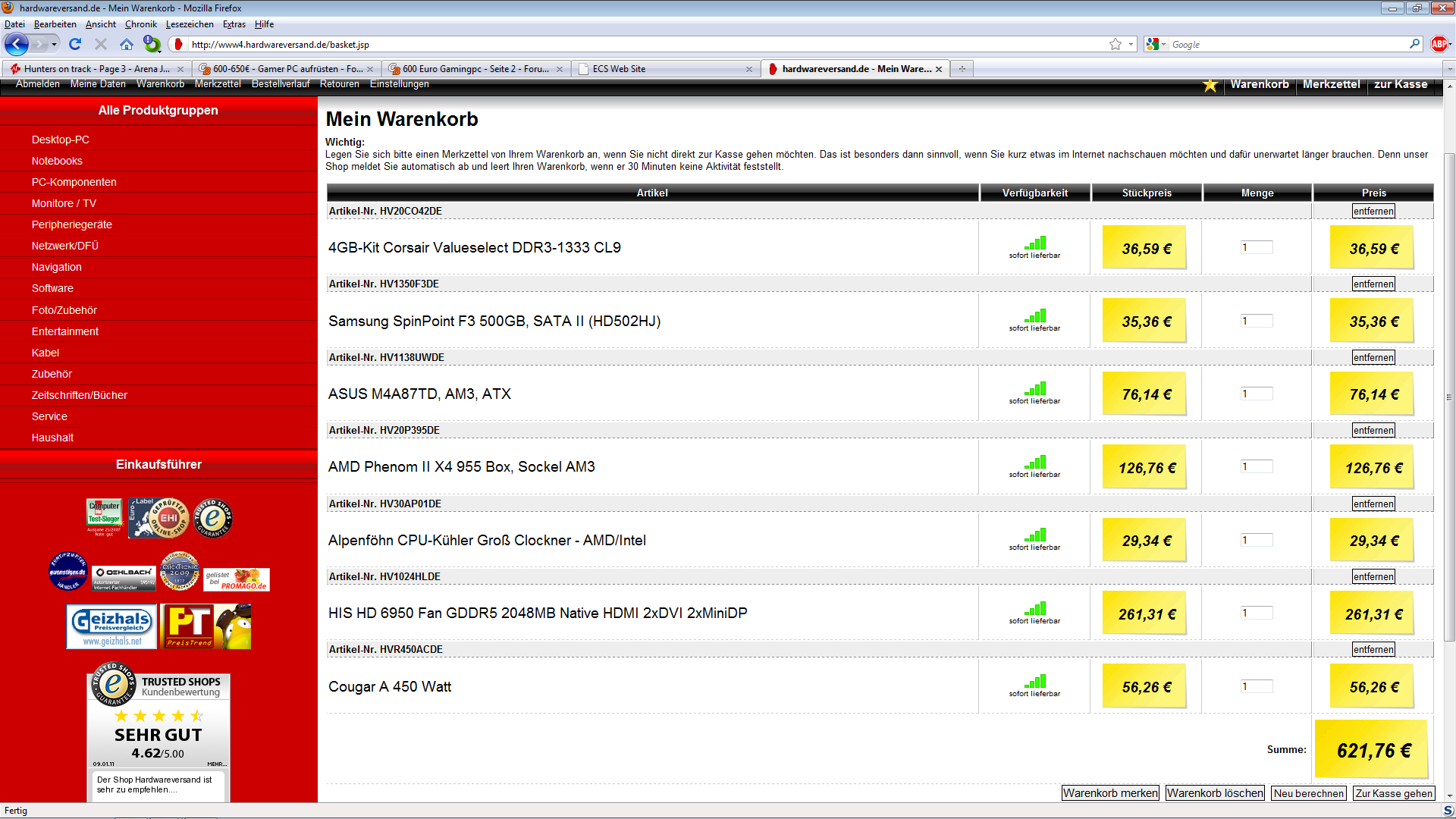Click the Neu berechnen button
Image resolution: width=1456 pixels, height=819 pixels.
(1309, 793)
